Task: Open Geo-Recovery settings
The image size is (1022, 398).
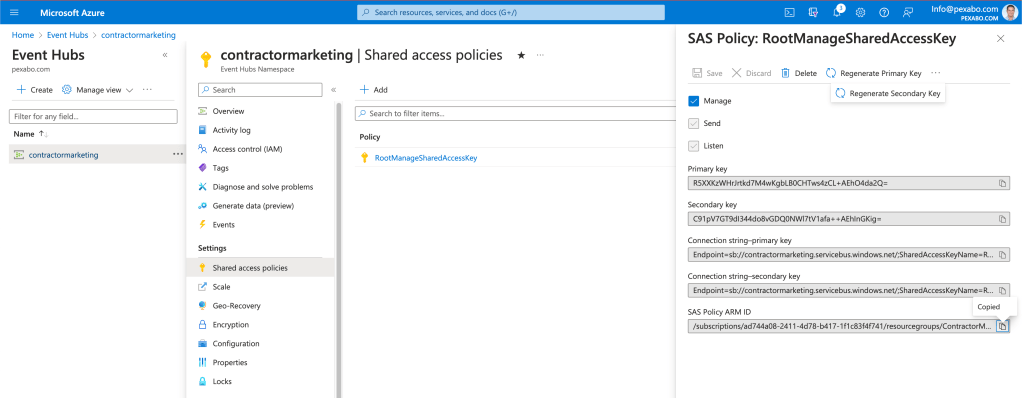Action: (236, 306)
